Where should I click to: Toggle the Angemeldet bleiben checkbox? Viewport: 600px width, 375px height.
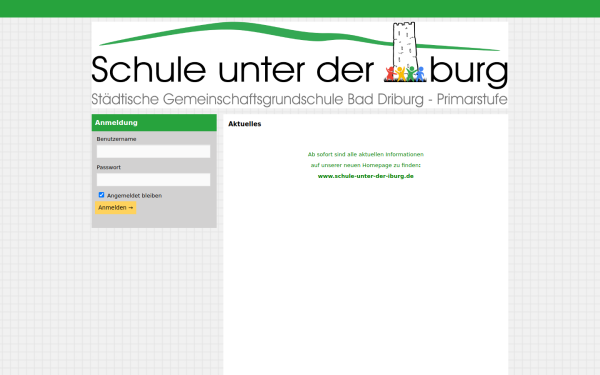(x=101, y=195)
